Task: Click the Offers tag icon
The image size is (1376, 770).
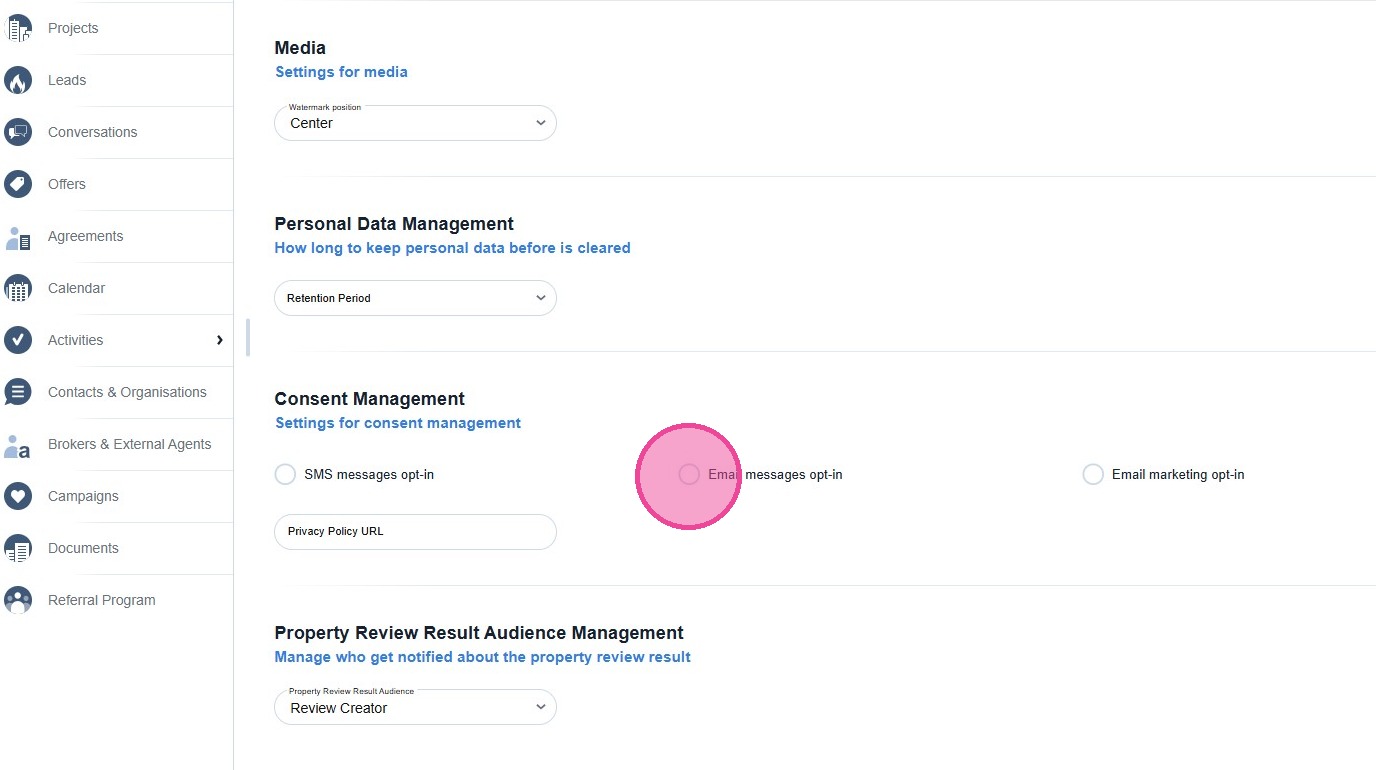Action: (x=18, y=184)
